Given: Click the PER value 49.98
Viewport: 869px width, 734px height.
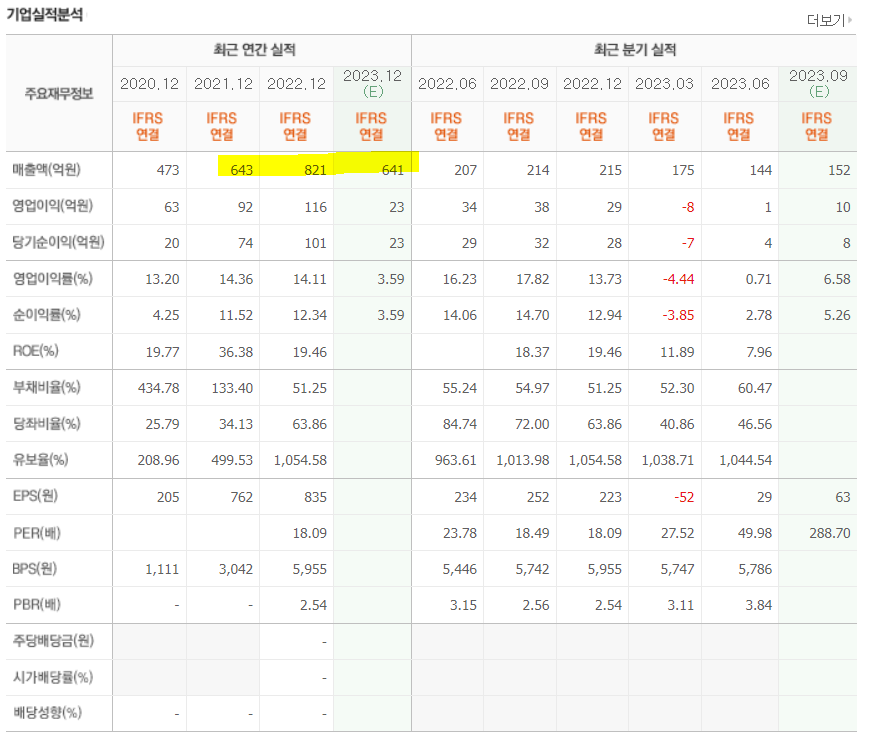Looking at the screenshot, I should 755,533.
